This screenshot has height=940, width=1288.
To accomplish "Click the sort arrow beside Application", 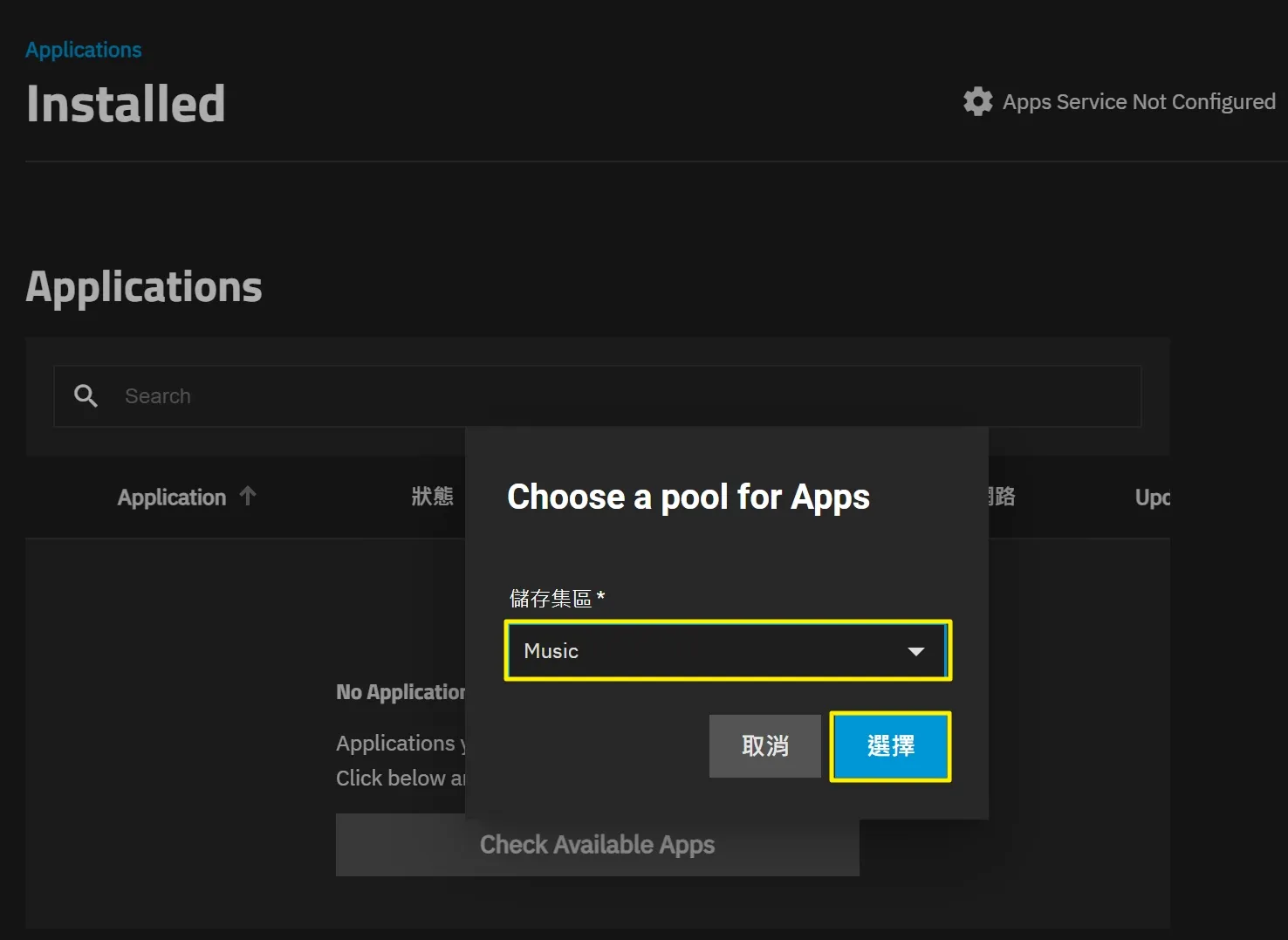I will (248, 496).
